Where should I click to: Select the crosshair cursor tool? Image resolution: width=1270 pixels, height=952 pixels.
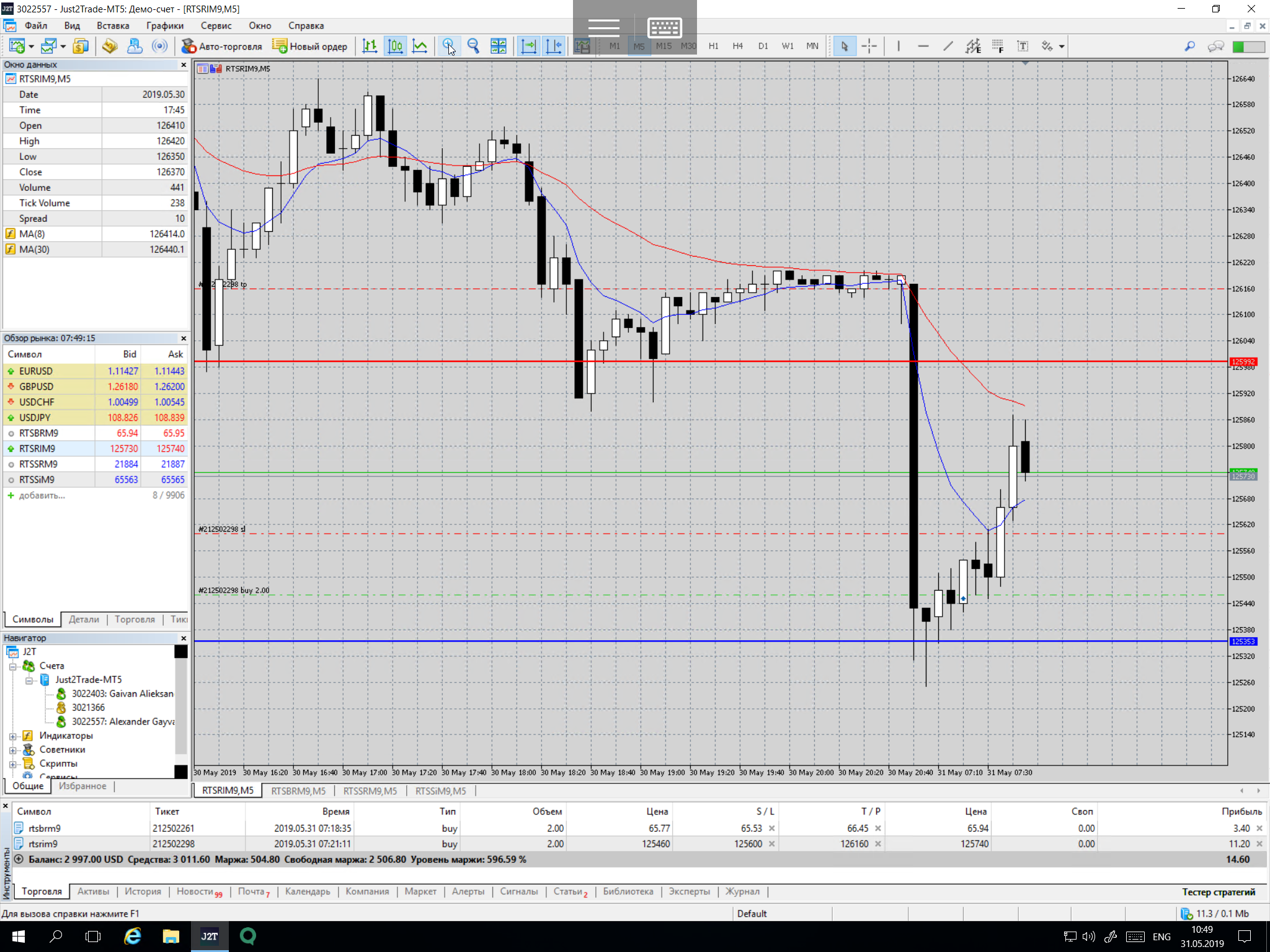[x=869, y=46]
